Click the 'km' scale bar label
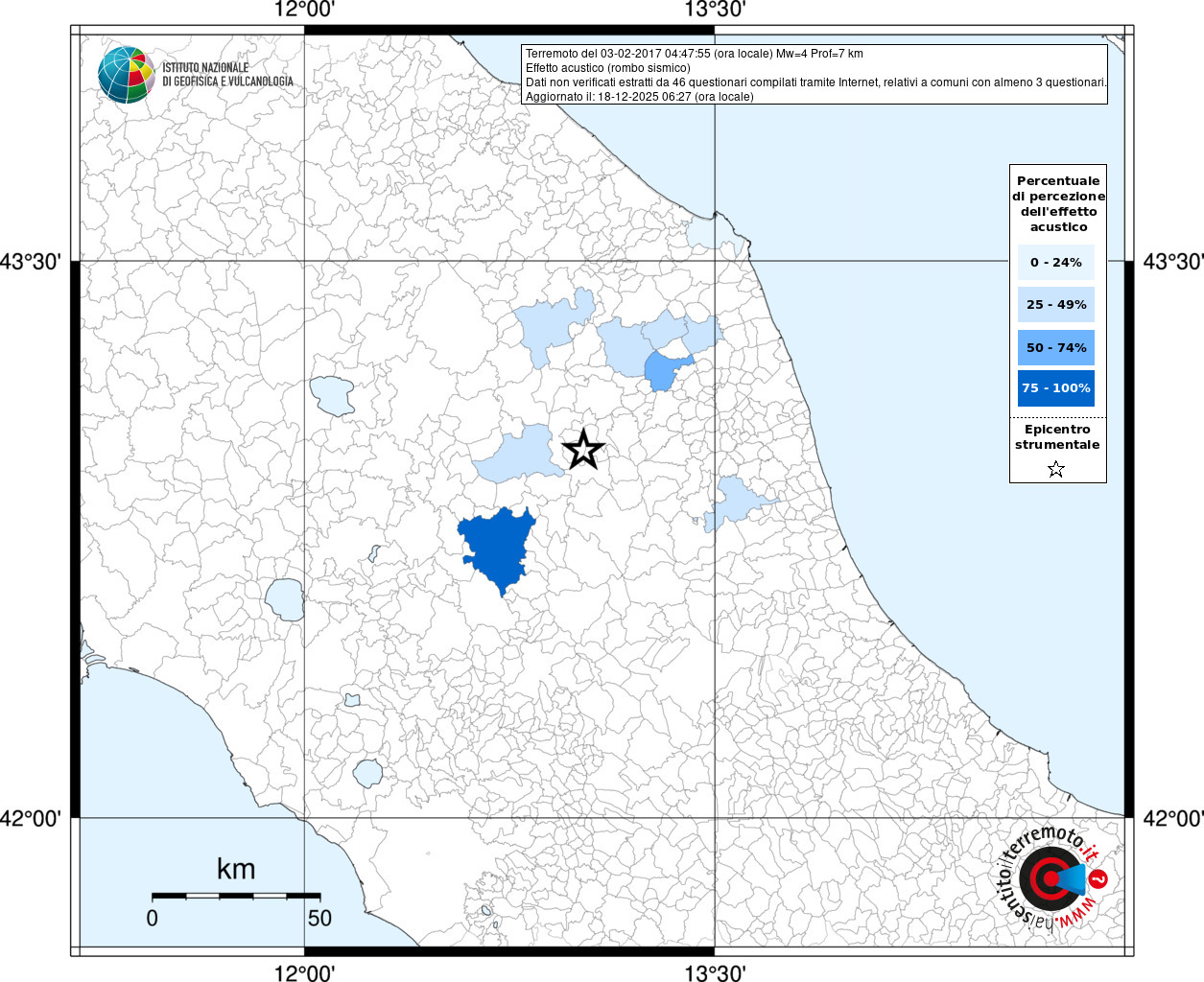The height and width of the screenshot is (982, 1204). coord(236,869)
